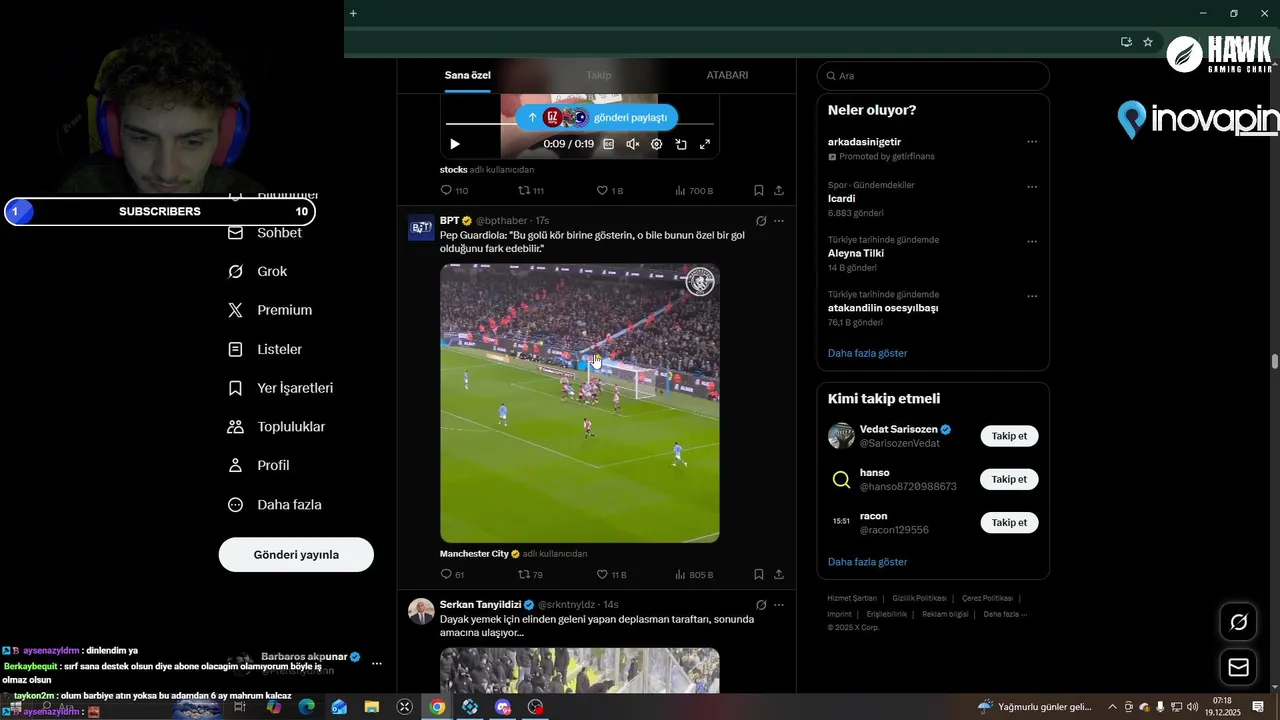Screen dimensions: 1280x720
Task: Follow hanso with Takip et
Action: pyautogui.click(x=1009, y=479)
